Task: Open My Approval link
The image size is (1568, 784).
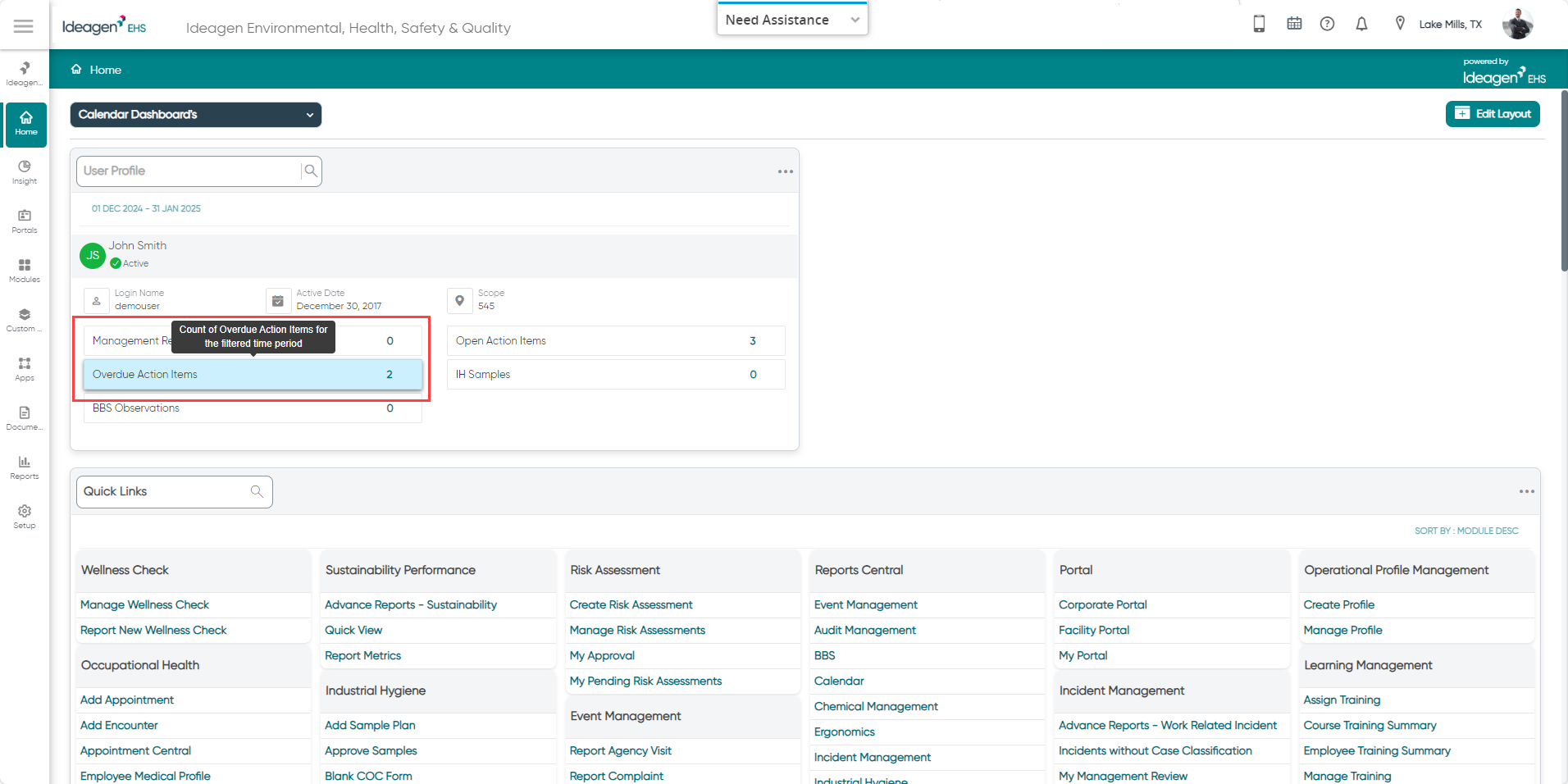Action: pos(602,655)
